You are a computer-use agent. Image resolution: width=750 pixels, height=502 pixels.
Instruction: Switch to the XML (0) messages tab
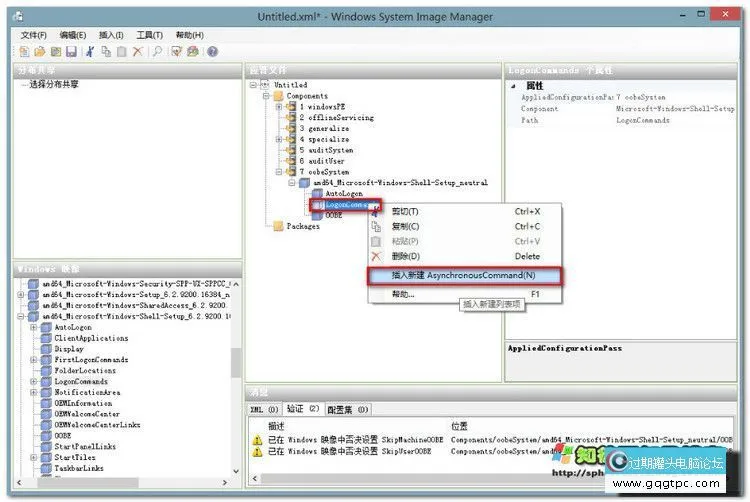click(x=265, y=410)
